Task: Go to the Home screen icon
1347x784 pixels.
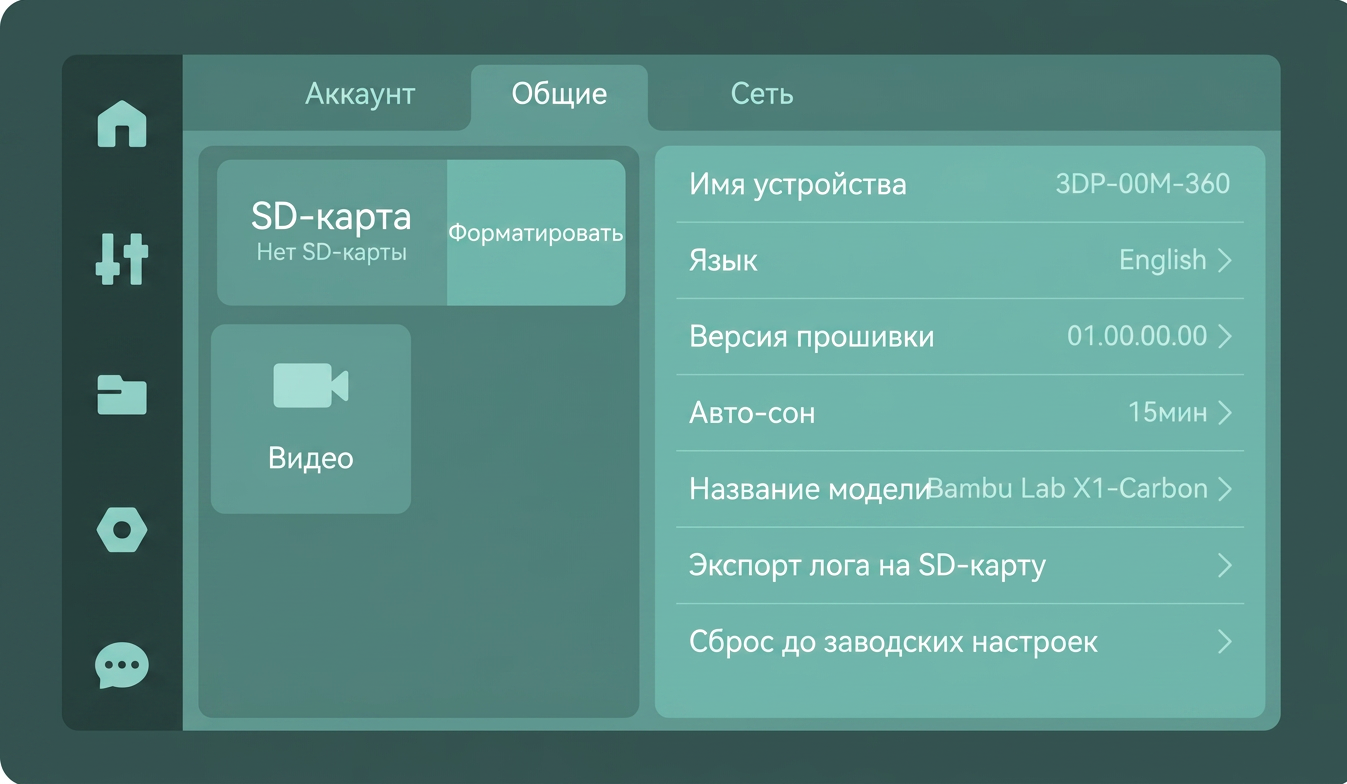Action: click(122, 124)
